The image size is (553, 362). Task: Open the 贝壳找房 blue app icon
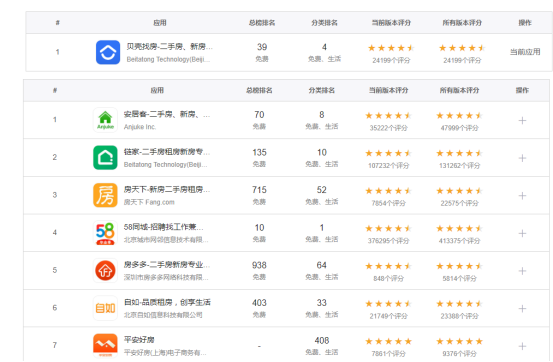[x=108, y=52]
